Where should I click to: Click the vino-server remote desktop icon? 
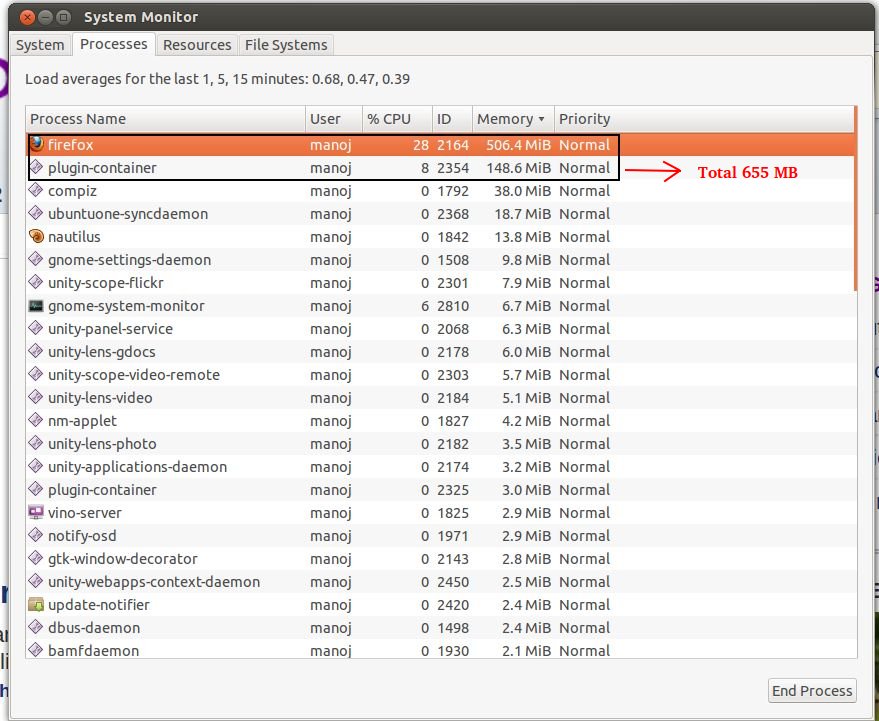click(38, 513)
